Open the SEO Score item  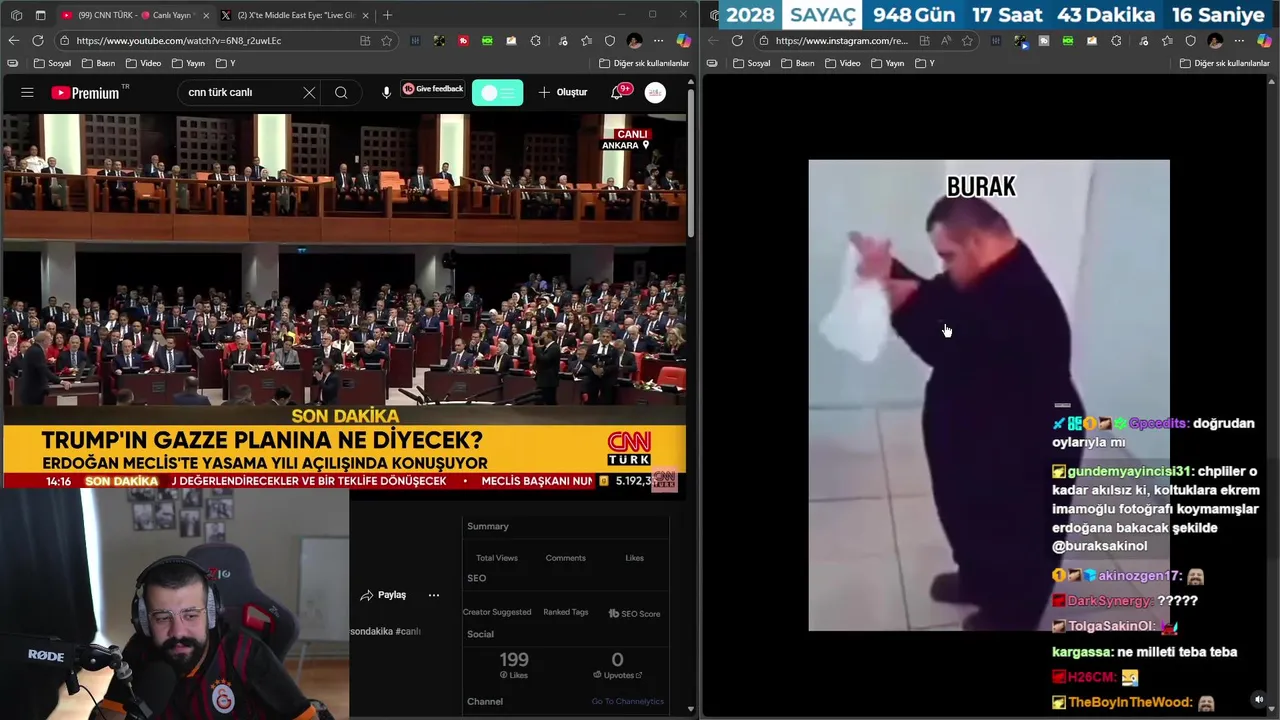(x=634, y=613)
